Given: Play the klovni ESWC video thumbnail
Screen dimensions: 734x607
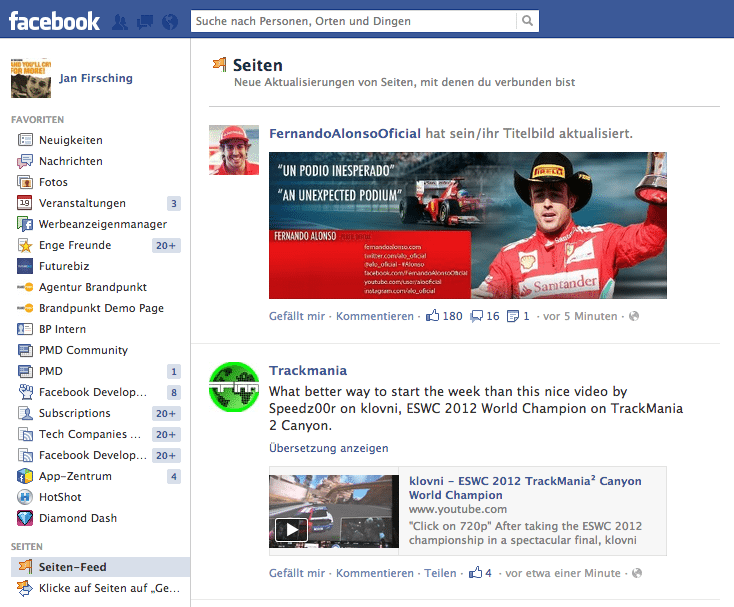Looking at the screenshot, I should click(x=334, y=511).
